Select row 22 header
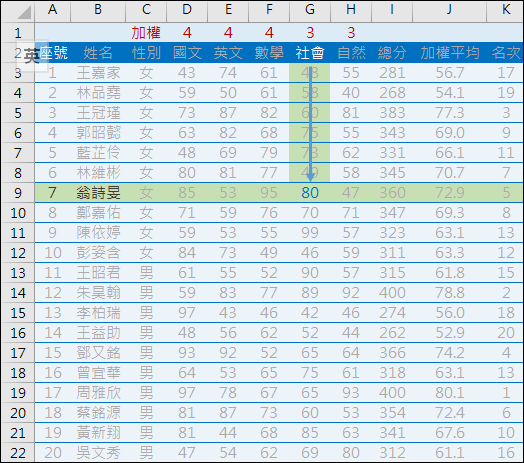Viewport: 524px width, 463px height. 18,453
